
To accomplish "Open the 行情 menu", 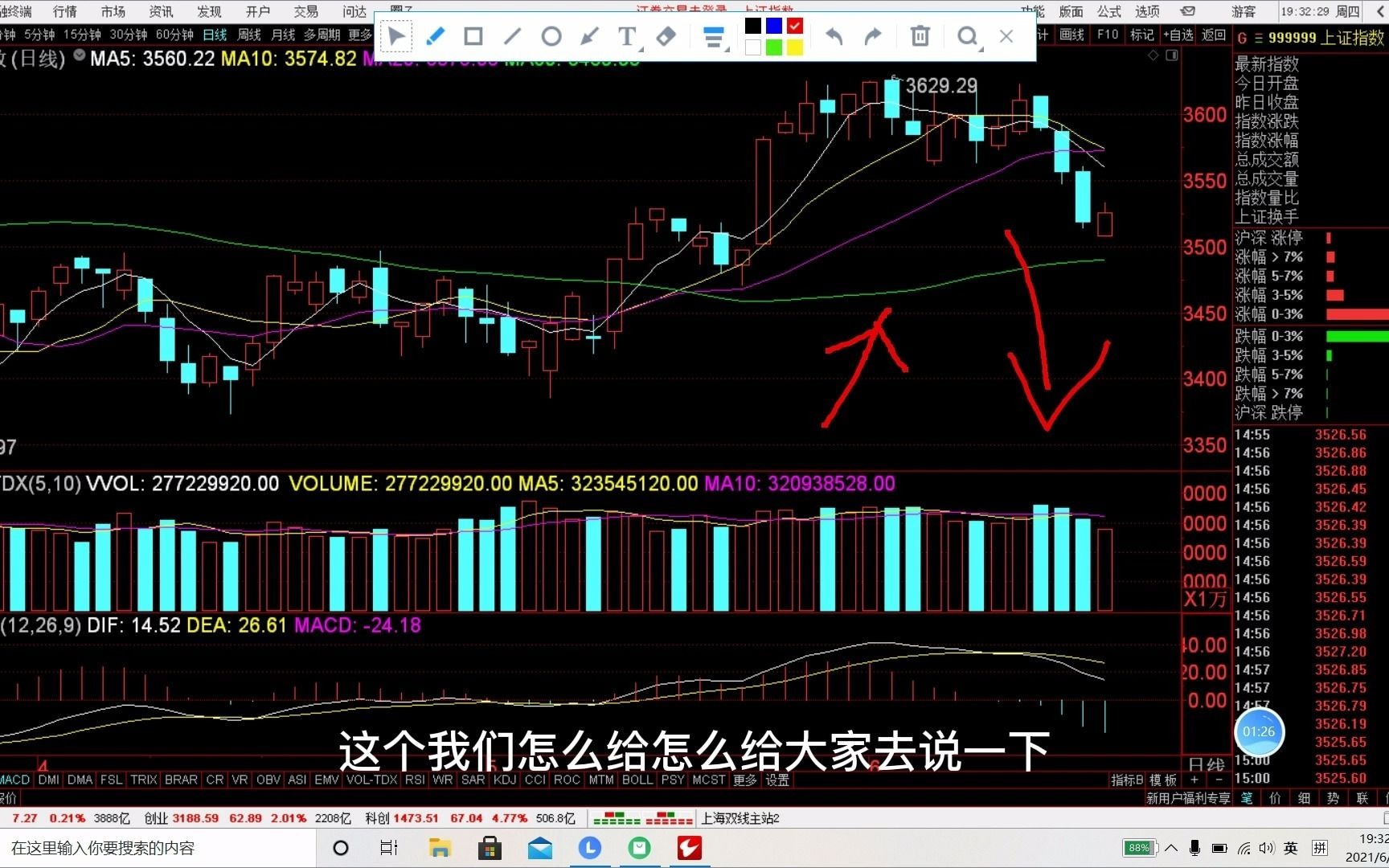I will coord(65,10).
